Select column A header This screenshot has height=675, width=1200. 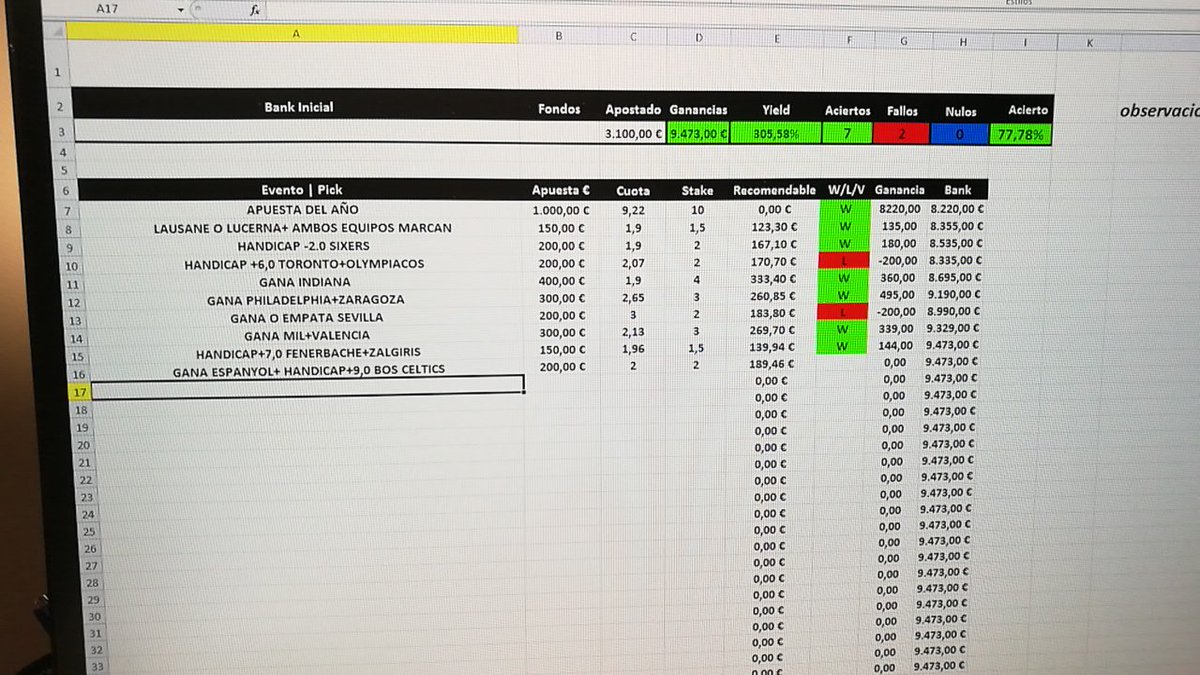point(296,34)
